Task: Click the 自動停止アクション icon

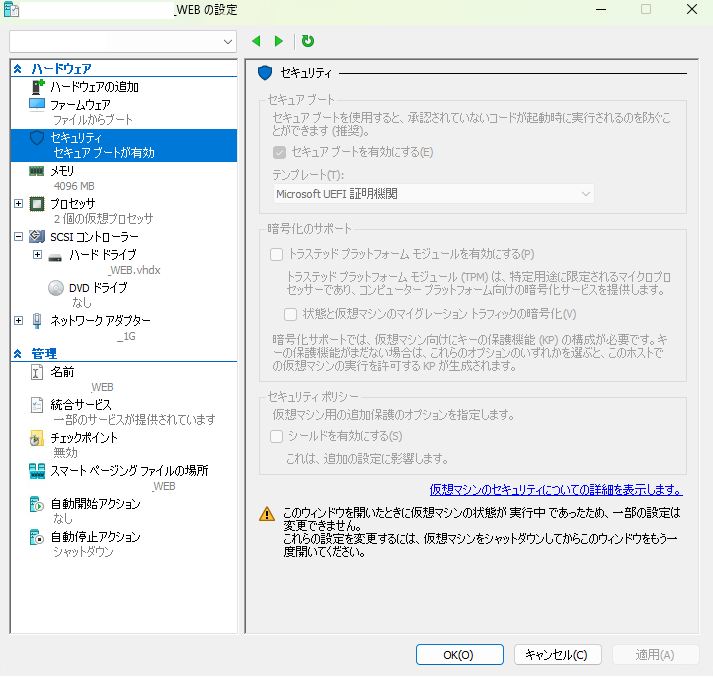Action: (36, 537)
